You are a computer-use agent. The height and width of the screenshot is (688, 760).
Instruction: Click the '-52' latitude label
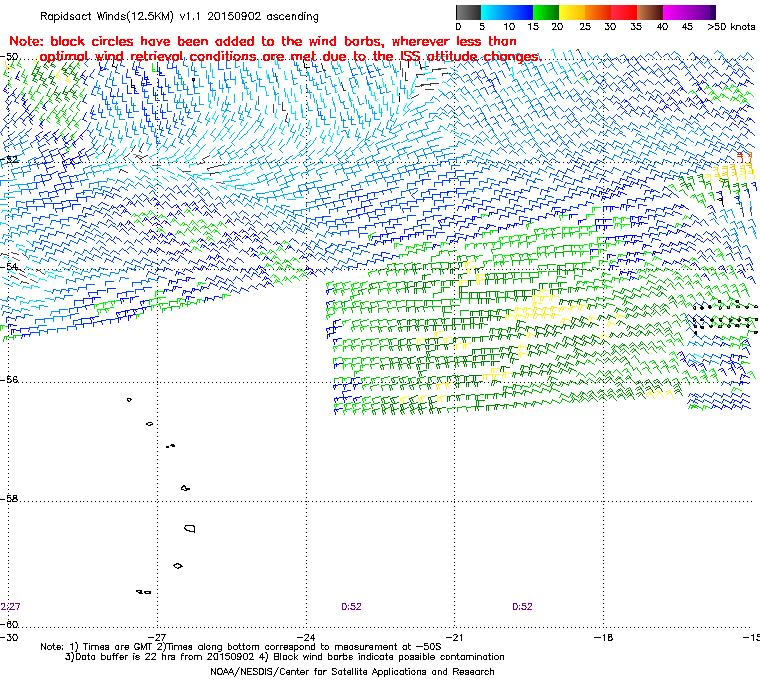tap(9, 160)
